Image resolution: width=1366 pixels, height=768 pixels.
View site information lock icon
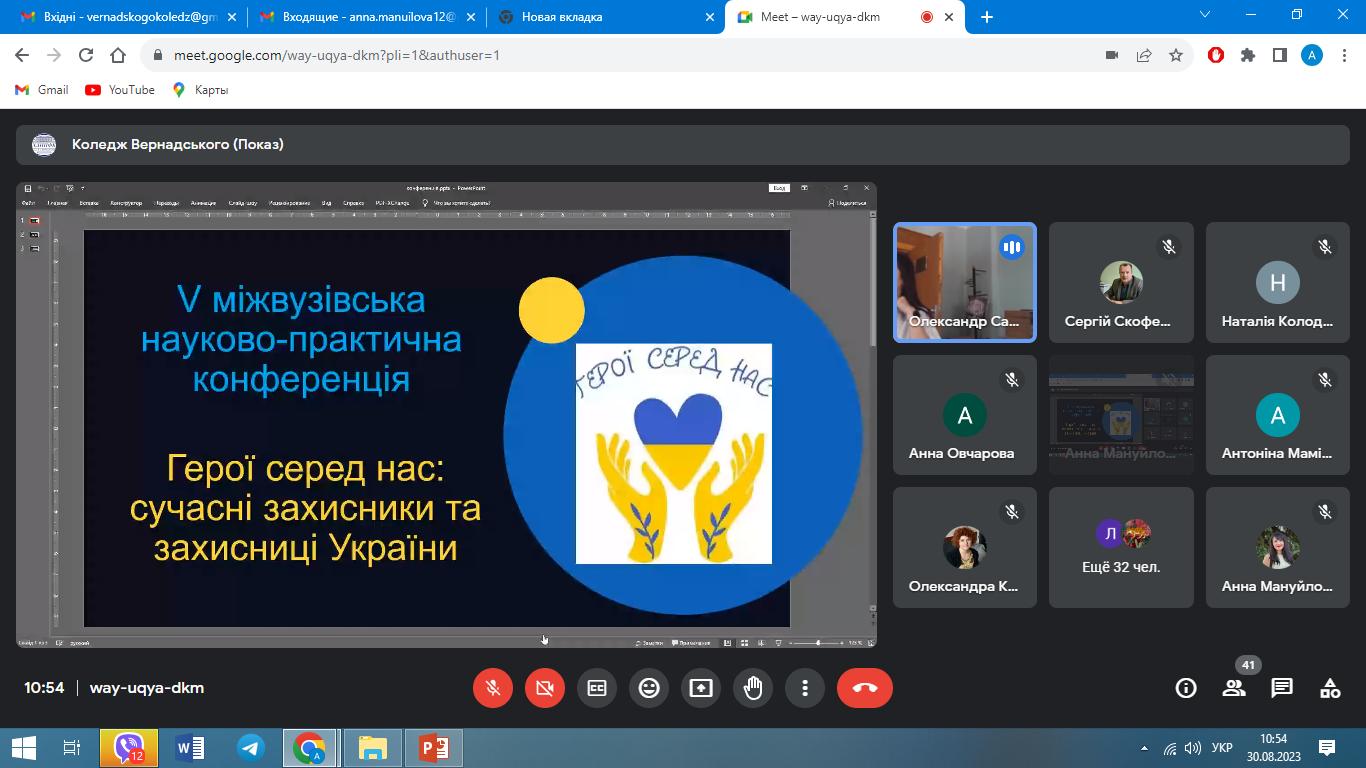(x=157, y=56)
